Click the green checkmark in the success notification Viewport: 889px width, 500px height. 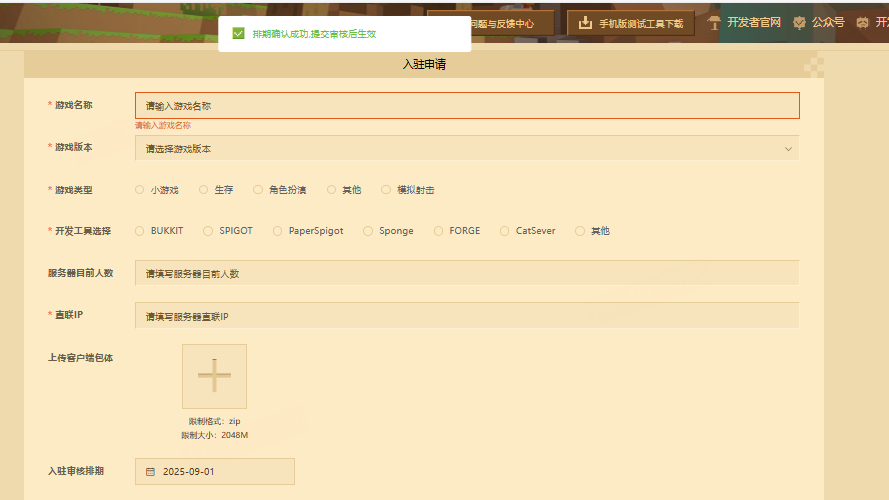(x=238, y=33)
